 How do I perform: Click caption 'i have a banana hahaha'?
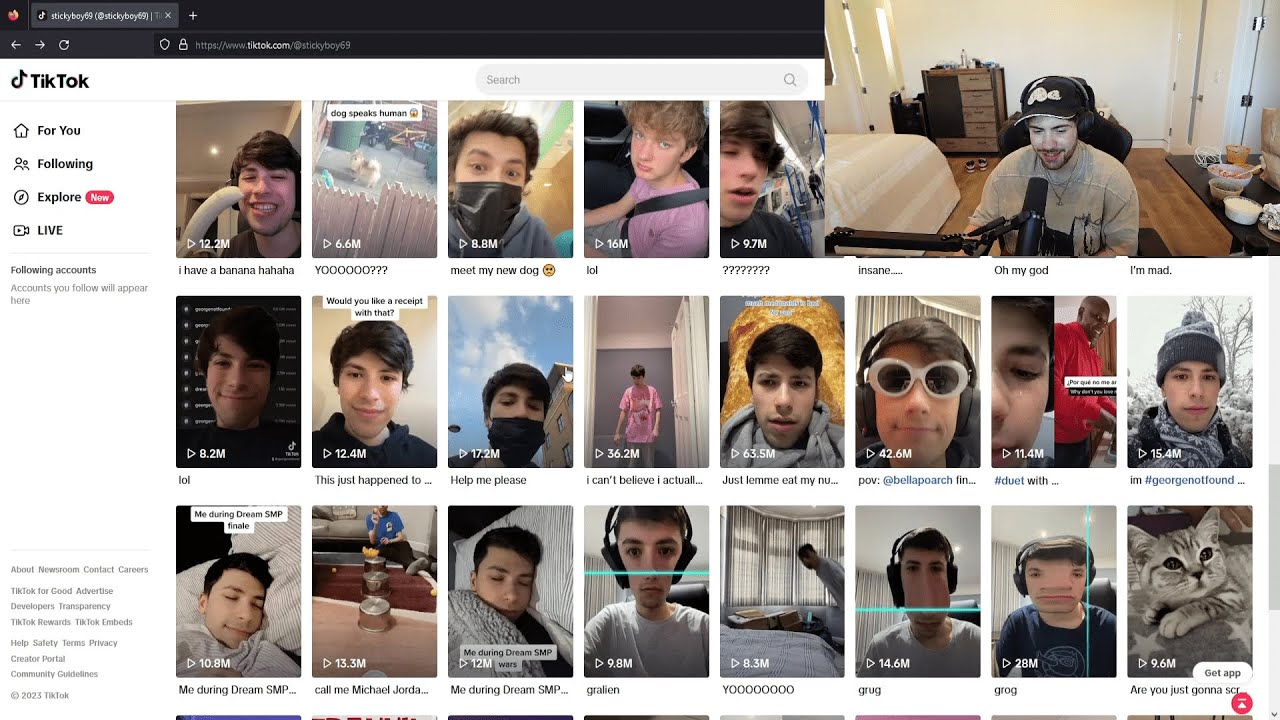237,270
